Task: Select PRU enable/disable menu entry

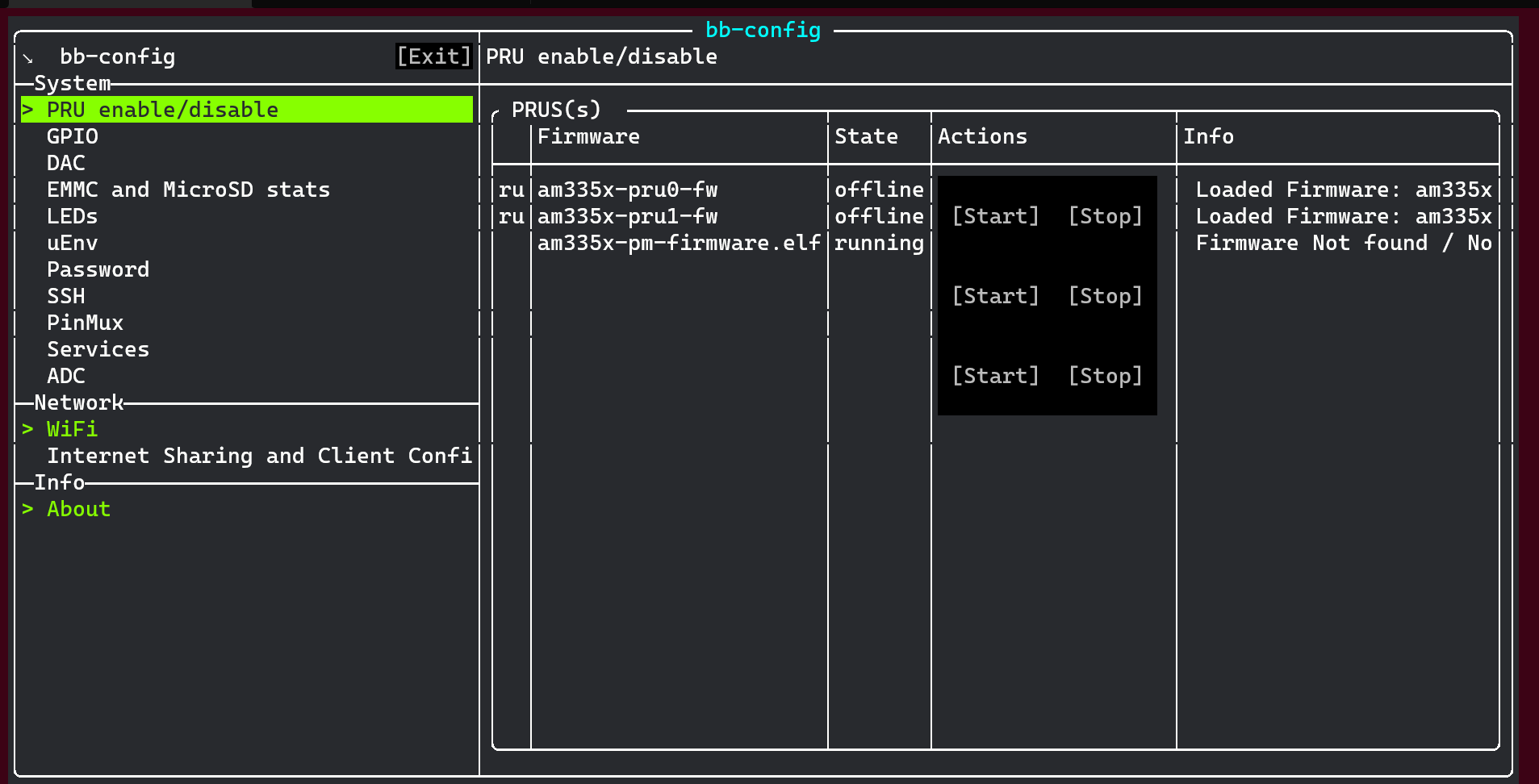Action: [x=162, y=110]
